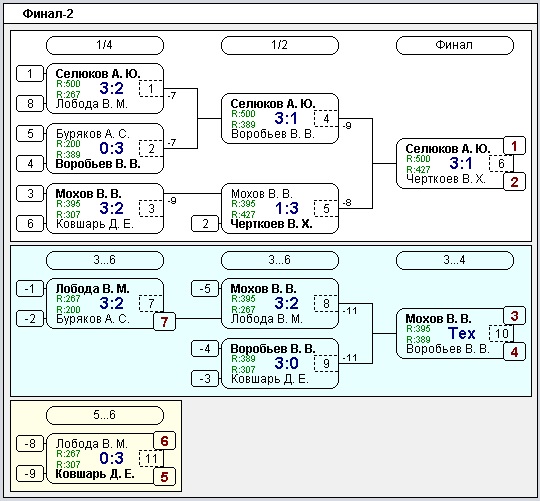Click the 1/4 round header
This screenshot has width=540, height=501.
click(105, 45)
